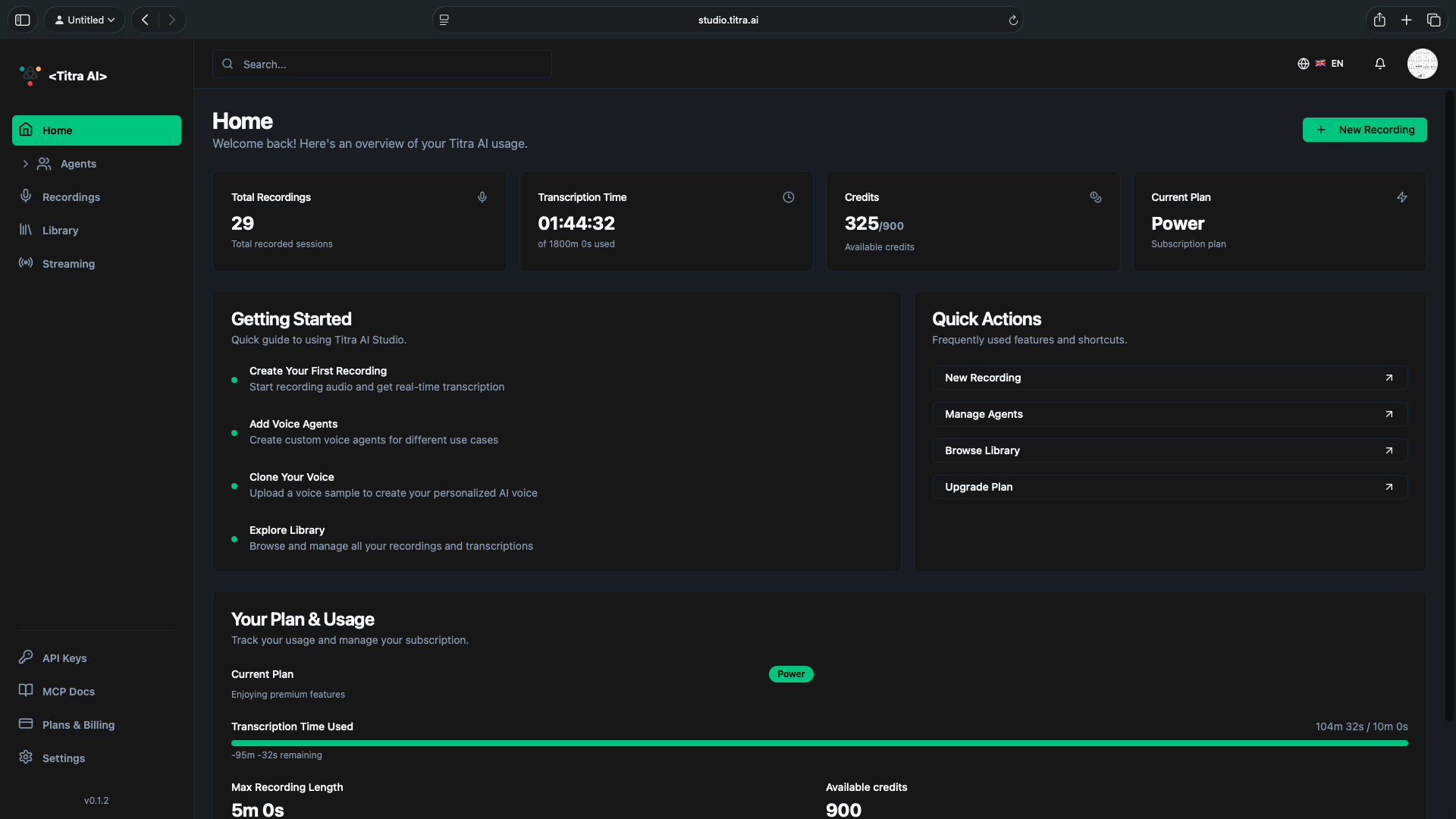The width and height of the screenshot is (1456, 819).
Task: Click Browse Library quick action
Action: pyautogui.click(x=1170, y=450)
